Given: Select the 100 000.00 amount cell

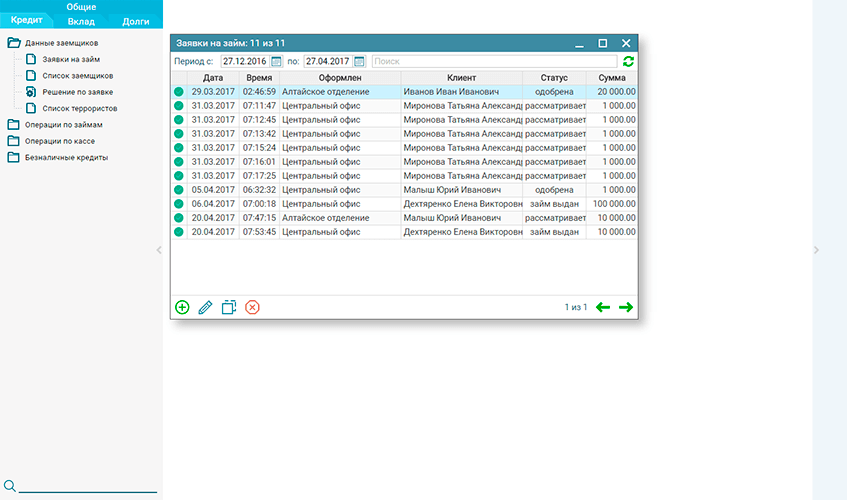Looking at the screenshot, I should click(611, 204).
